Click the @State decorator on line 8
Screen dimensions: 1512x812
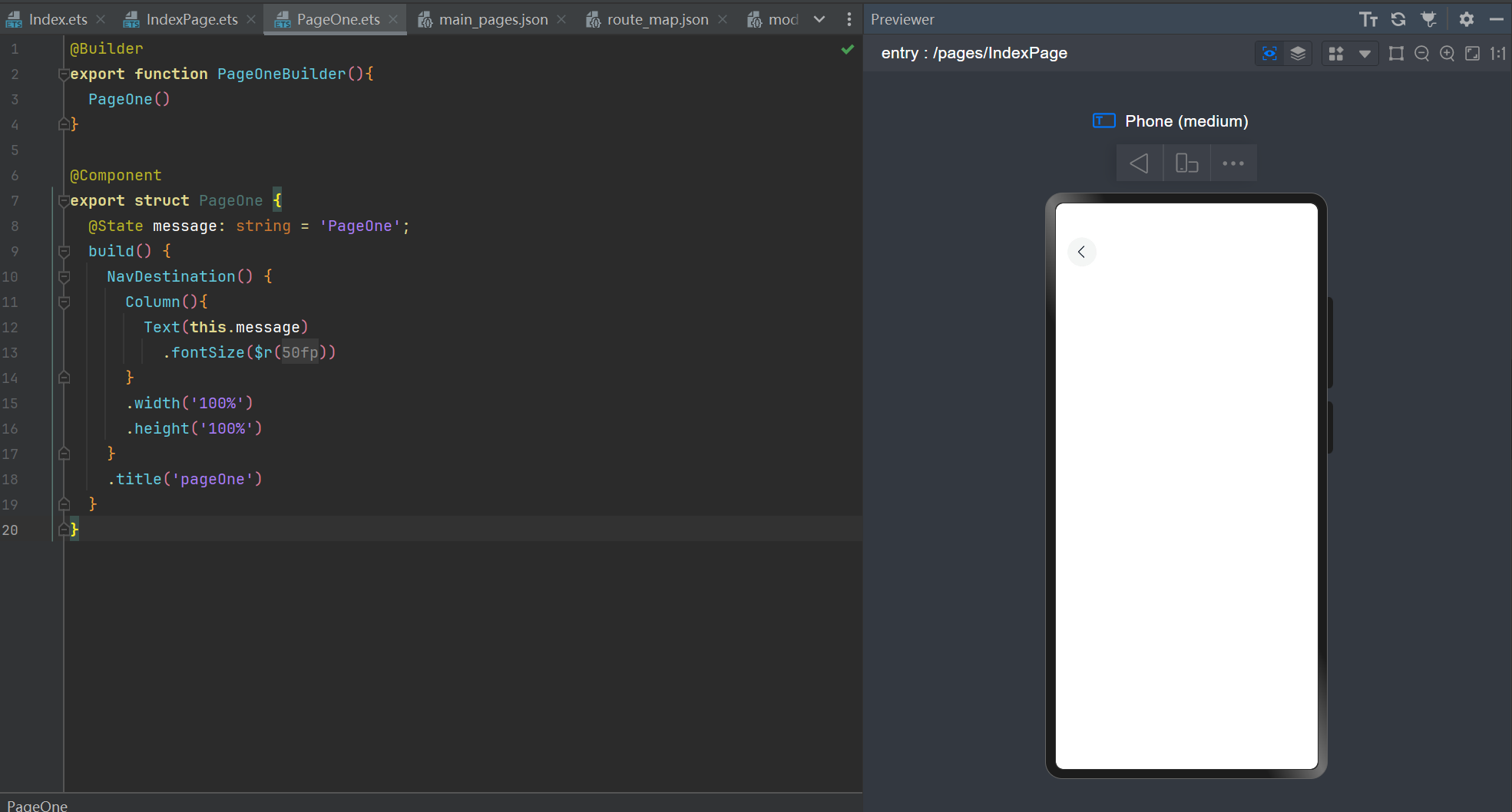click(115, 226)
